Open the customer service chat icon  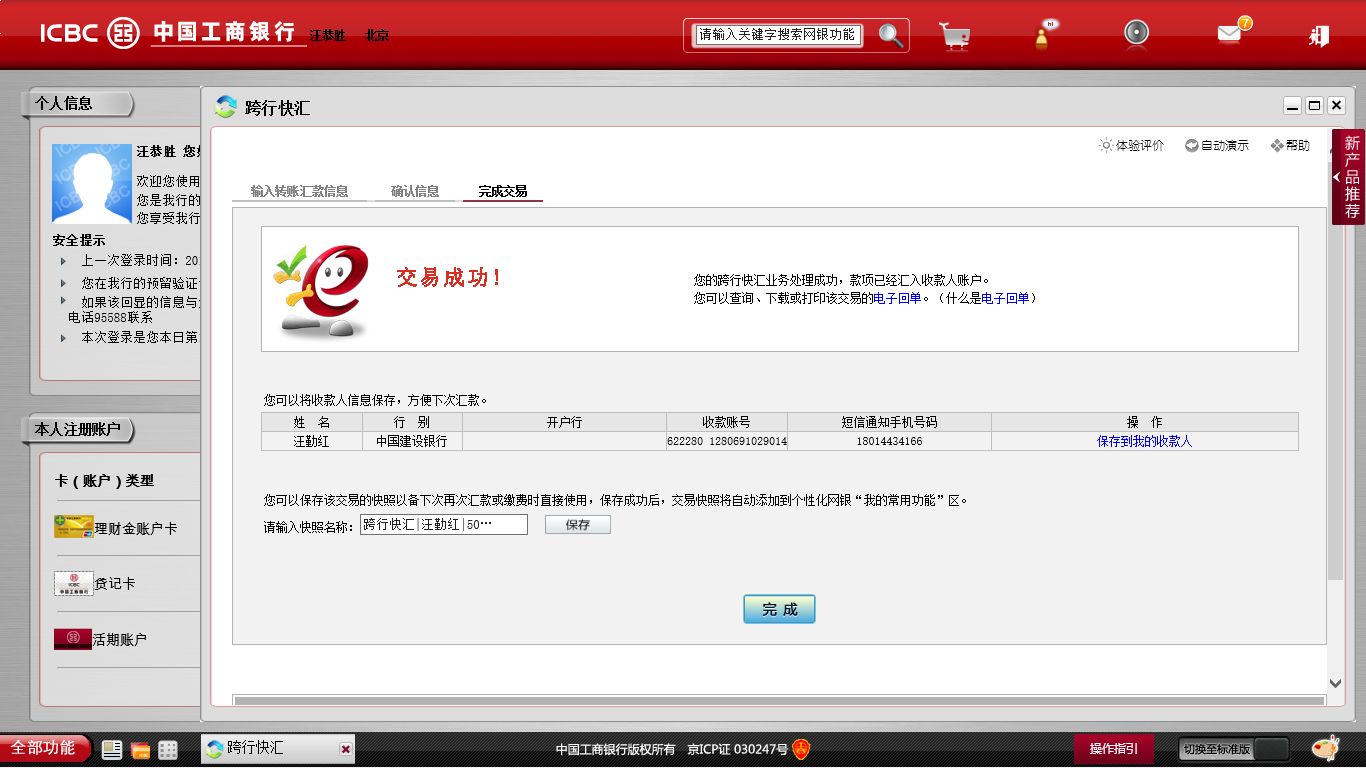[1044, 35]
